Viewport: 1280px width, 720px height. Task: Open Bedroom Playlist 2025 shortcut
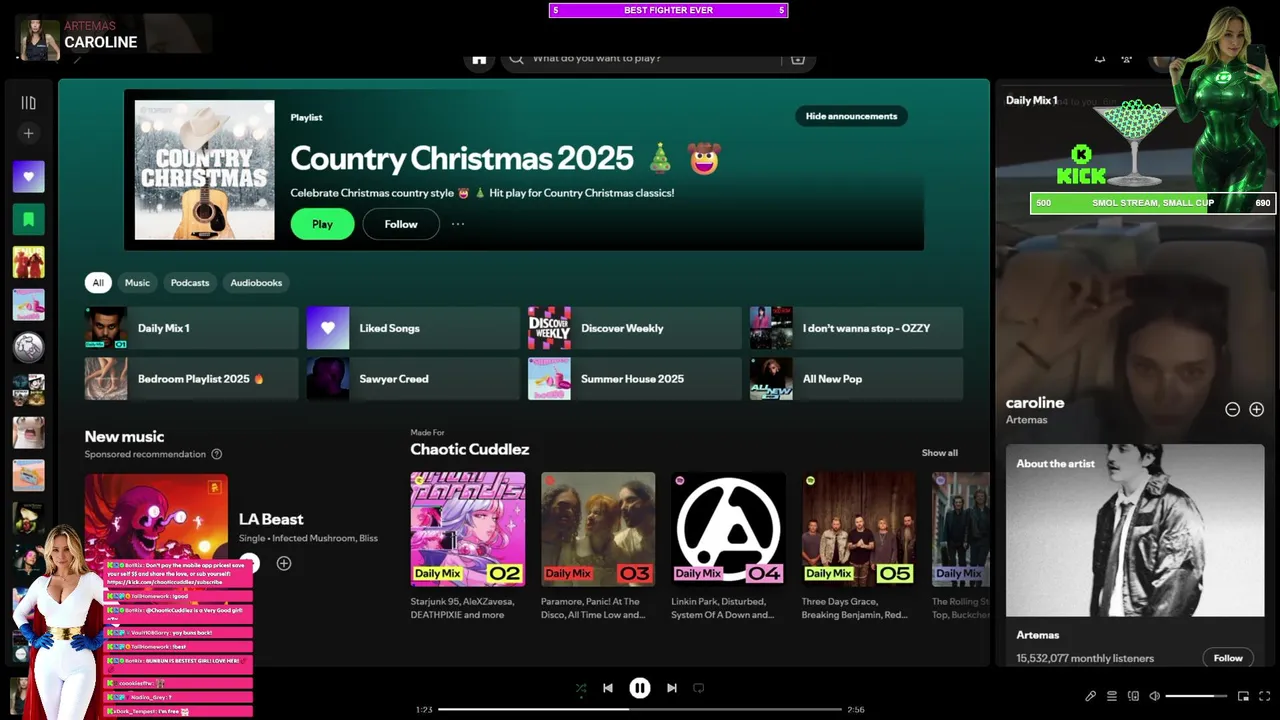[192, 379]
